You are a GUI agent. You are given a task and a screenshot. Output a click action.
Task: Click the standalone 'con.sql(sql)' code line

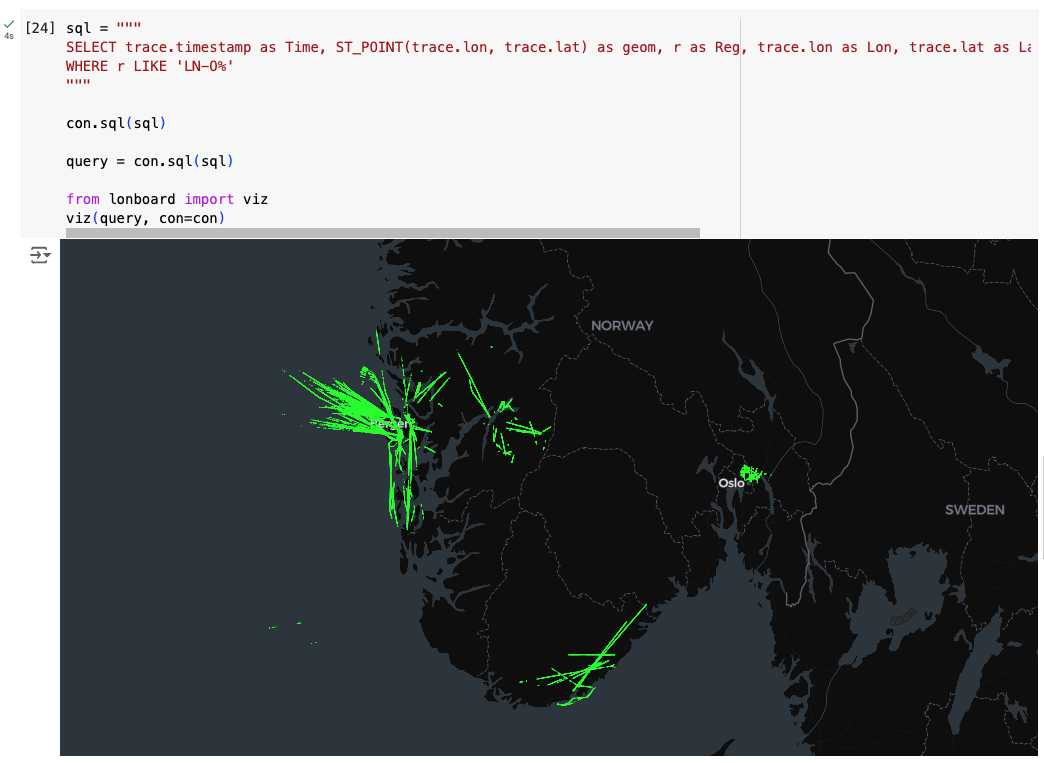(x=115, y=123)
